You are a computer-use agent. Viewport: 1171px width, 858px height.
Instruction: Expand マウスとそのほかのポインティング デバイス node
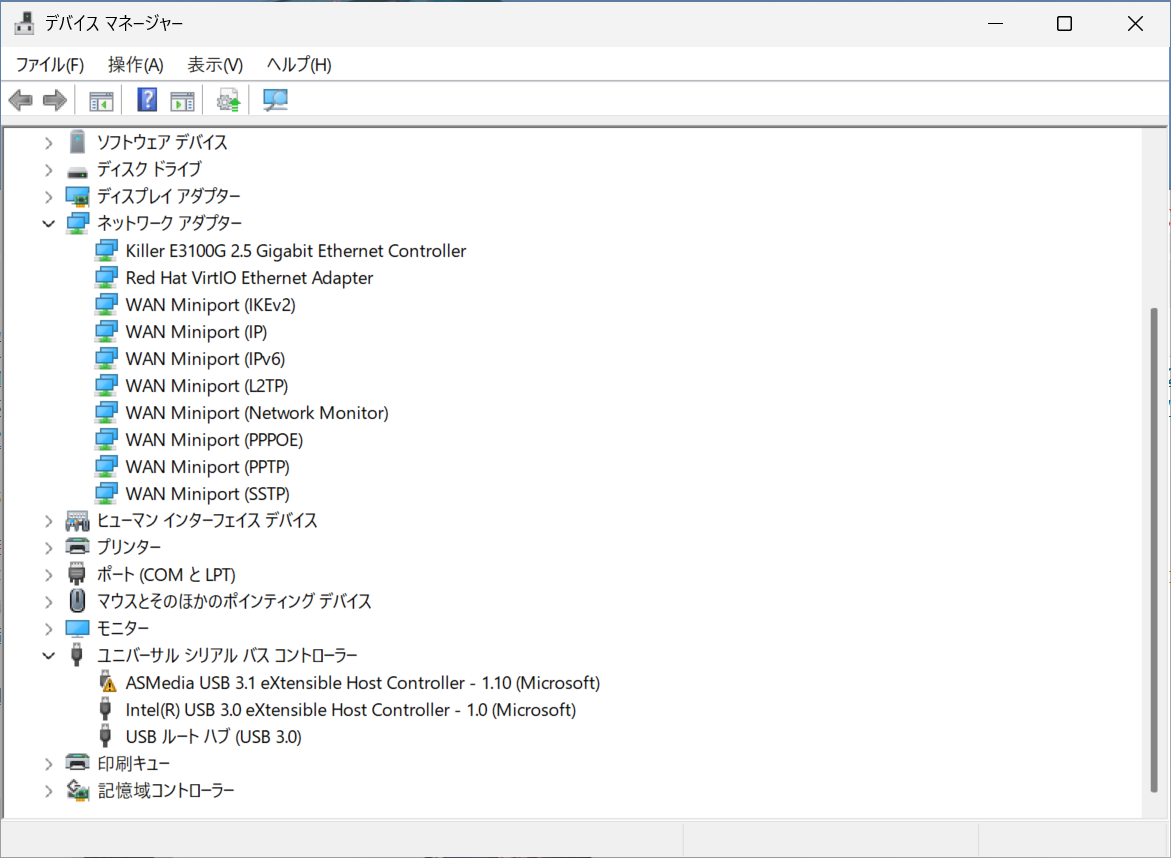[x=49, y=602]
